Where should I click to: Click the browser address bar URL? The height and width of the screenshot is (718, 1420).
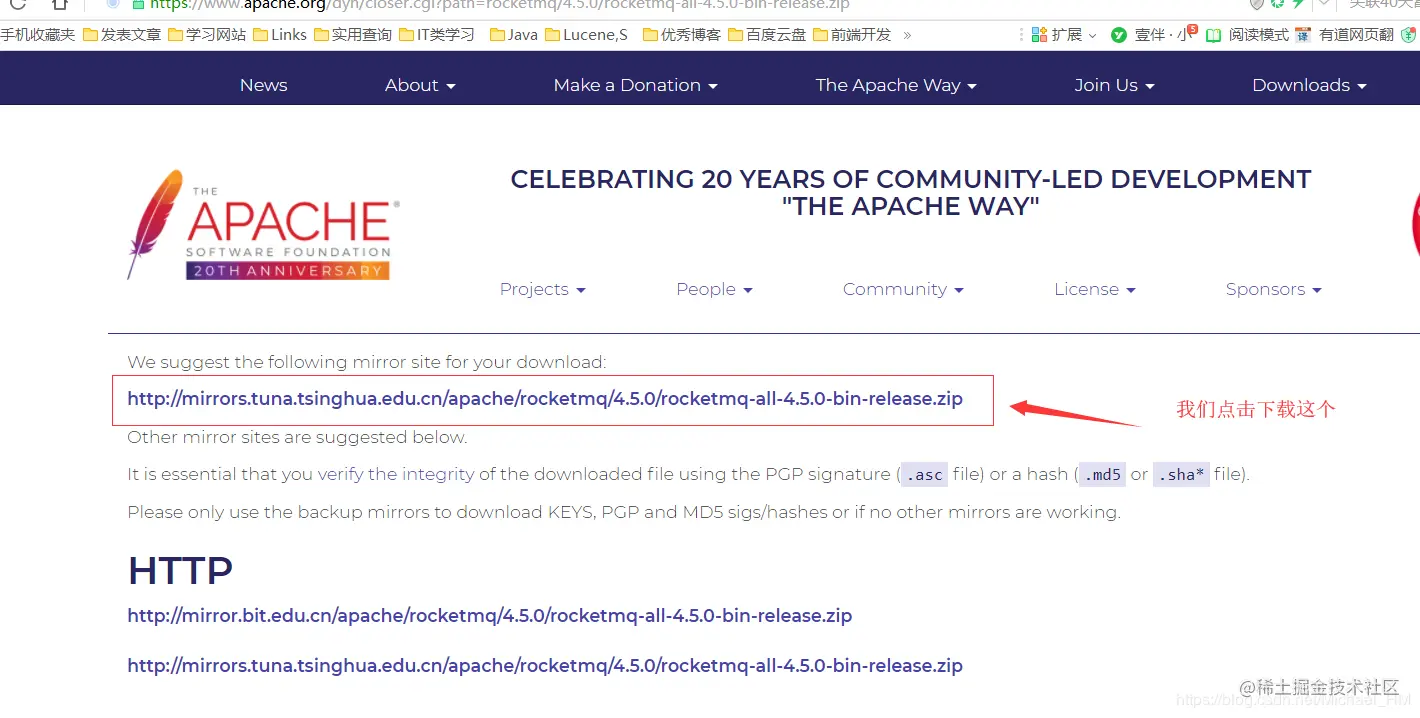[499, 5]
